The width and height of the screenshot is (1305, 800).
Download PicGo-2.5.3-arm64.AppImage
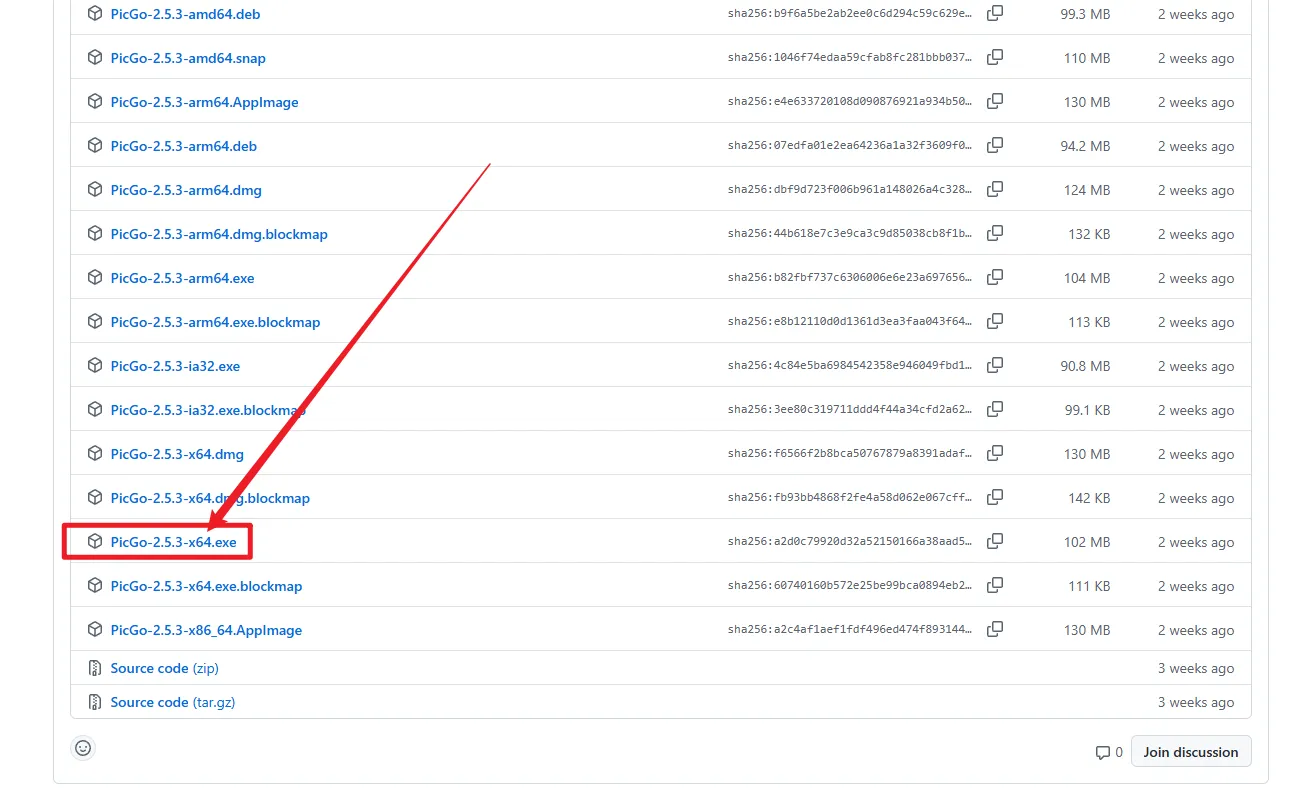coord(204,102)
